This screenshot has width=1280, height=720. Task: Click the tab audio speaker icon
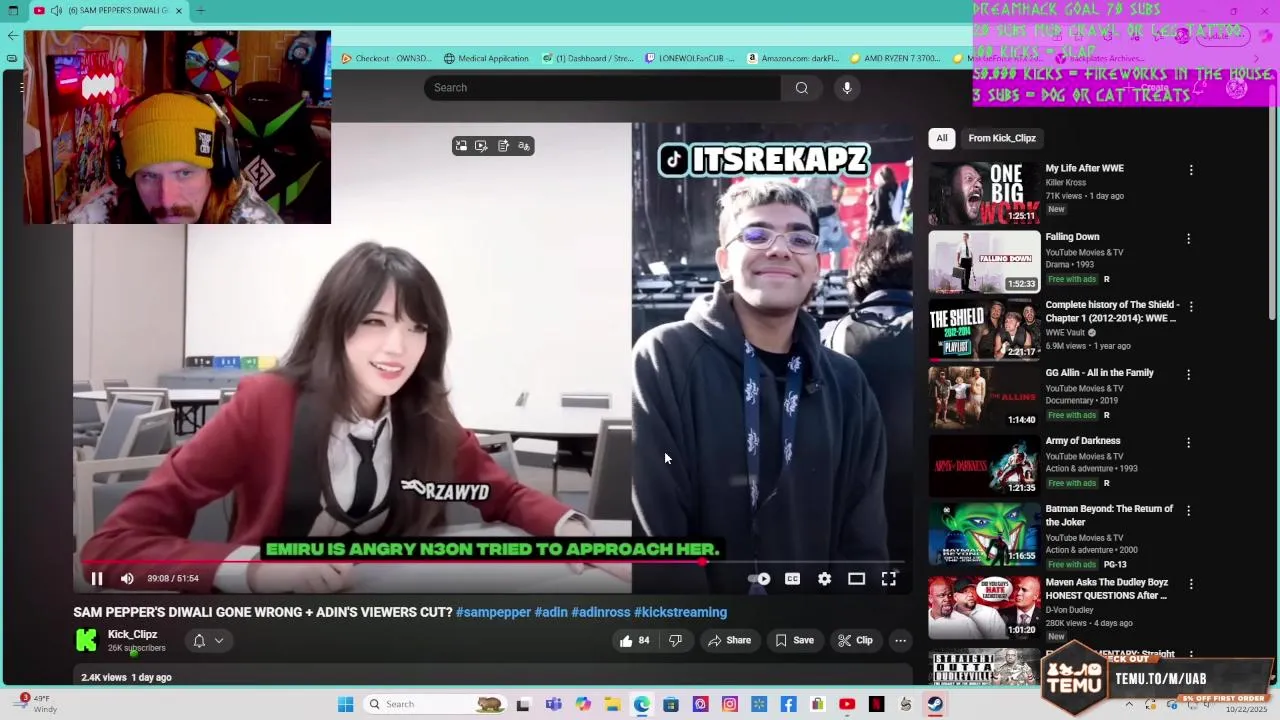coord(56,11)
